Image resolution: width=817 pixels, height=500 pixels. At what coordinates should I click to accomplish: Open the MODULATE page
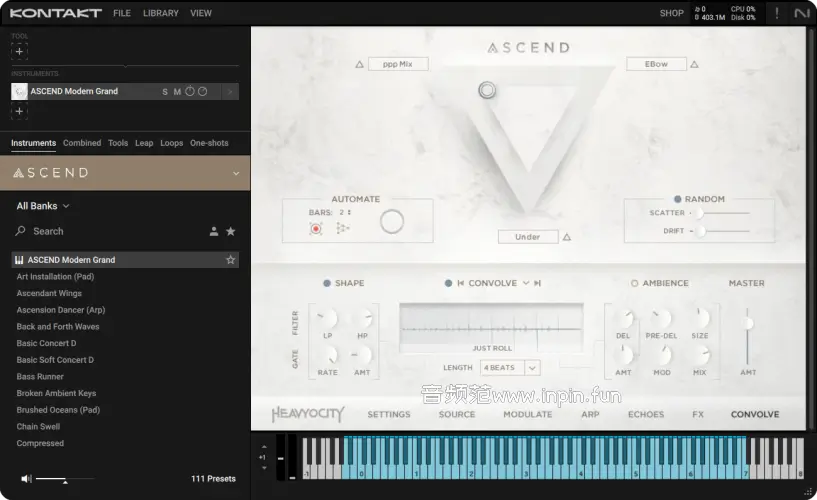coord(527,415)
